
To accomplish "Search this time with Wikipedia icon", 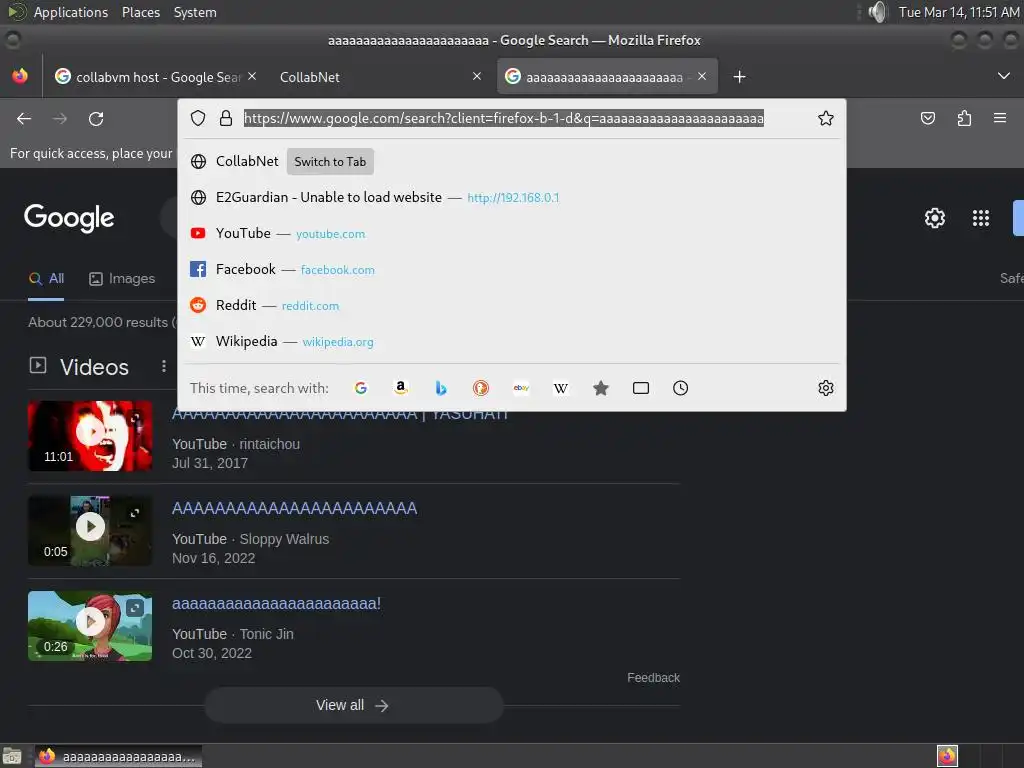I will click(561, 388).
